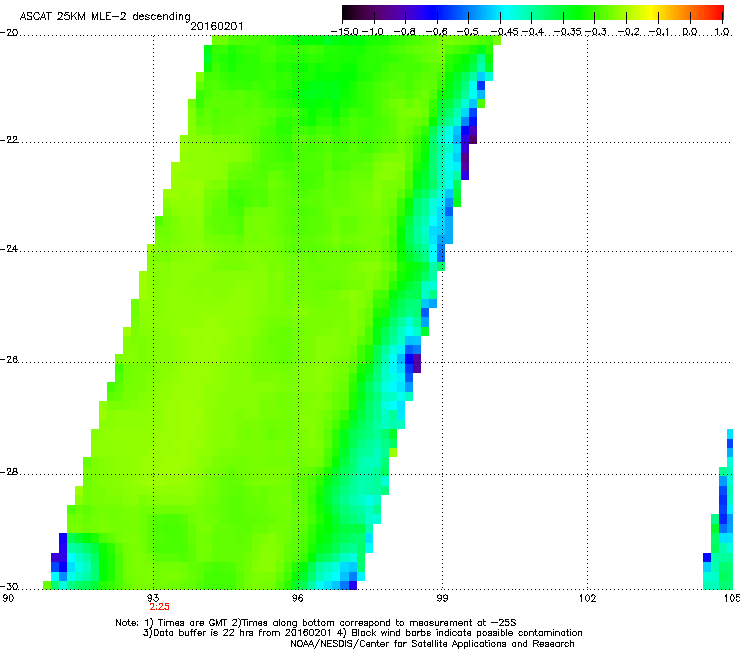Click the date 20160201 below the title
The width and height of the screenshot is (740, 650).
[x=217, y=26]
